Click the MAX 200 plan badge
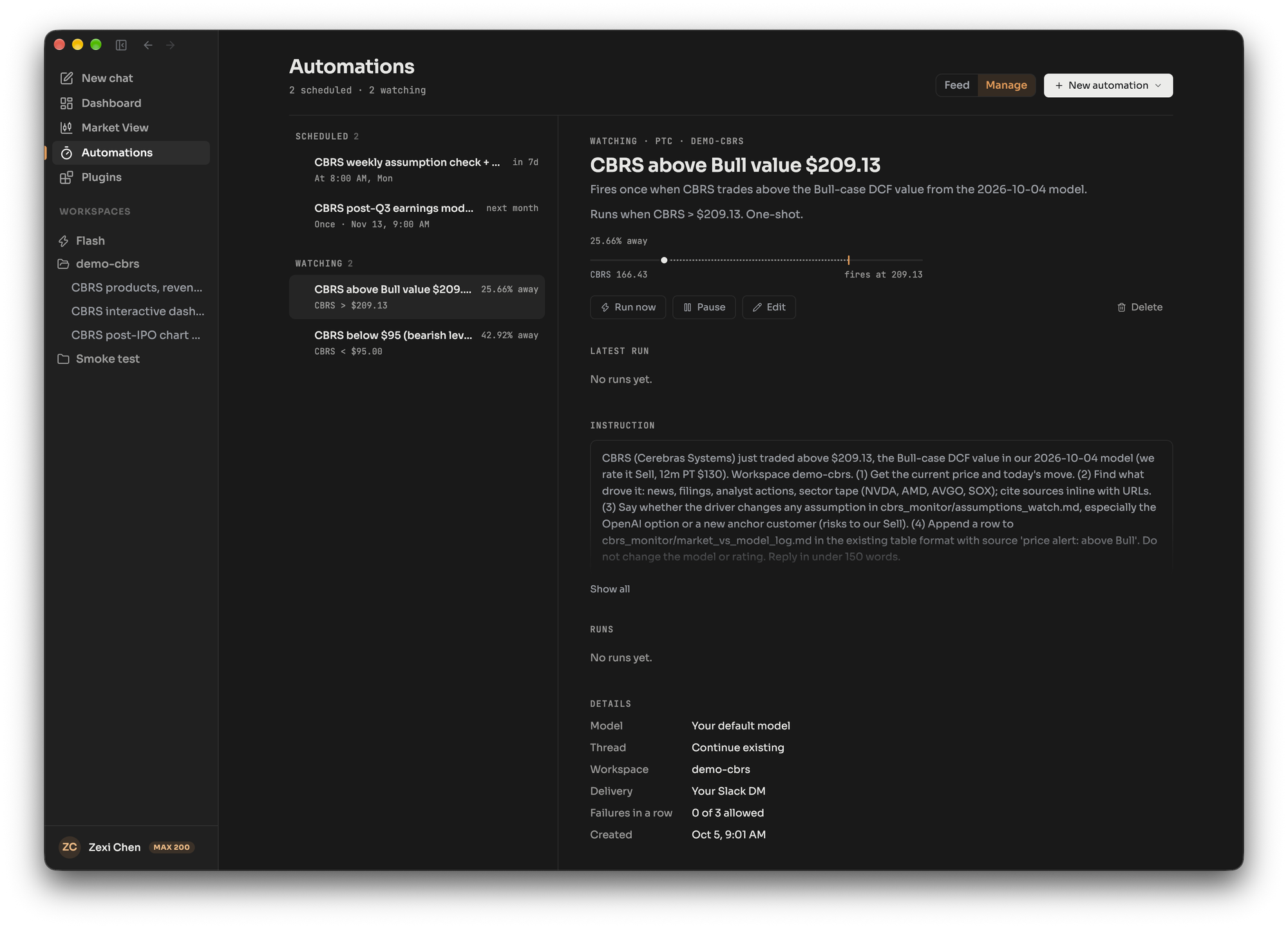1288x929 pixels. point(171,847)
